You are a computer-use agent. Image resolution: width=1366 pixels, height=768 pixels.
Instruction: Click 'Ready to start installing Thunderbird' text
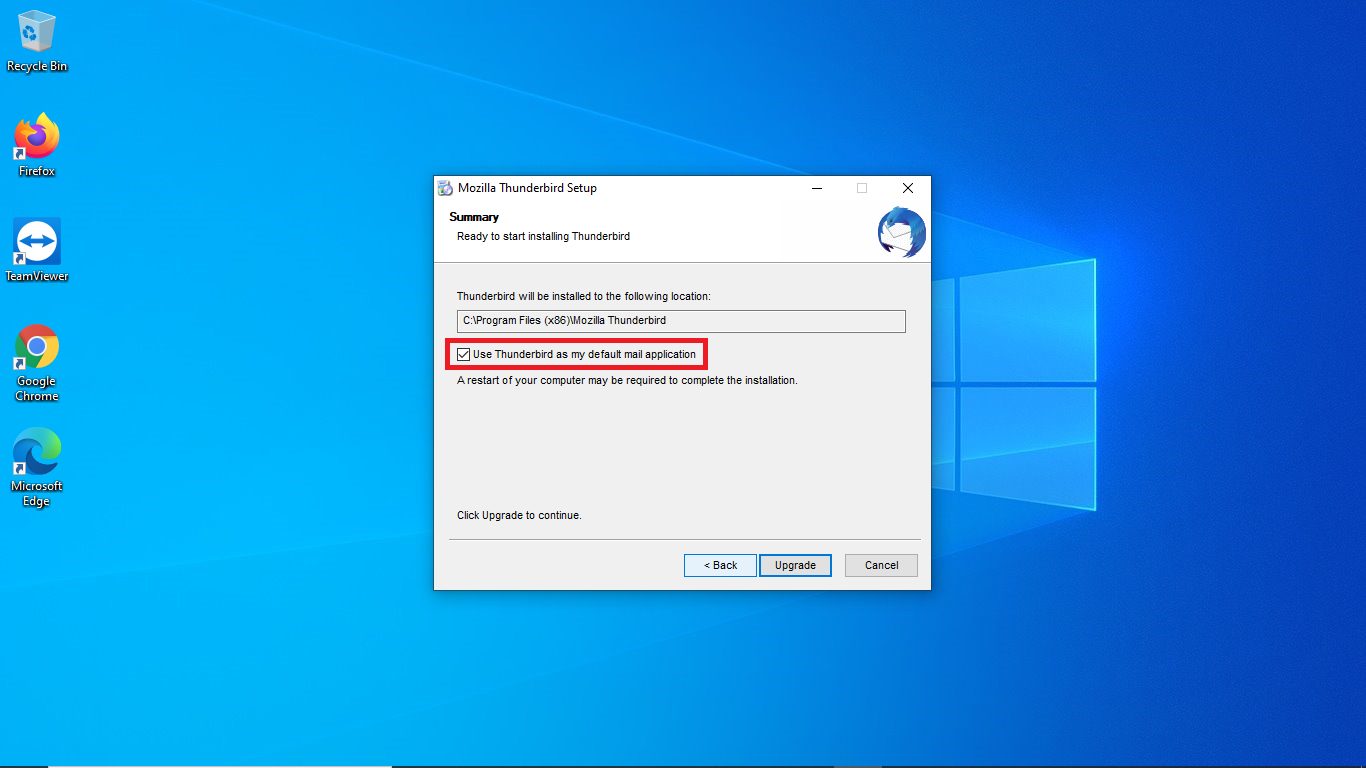tap(543, 237)
